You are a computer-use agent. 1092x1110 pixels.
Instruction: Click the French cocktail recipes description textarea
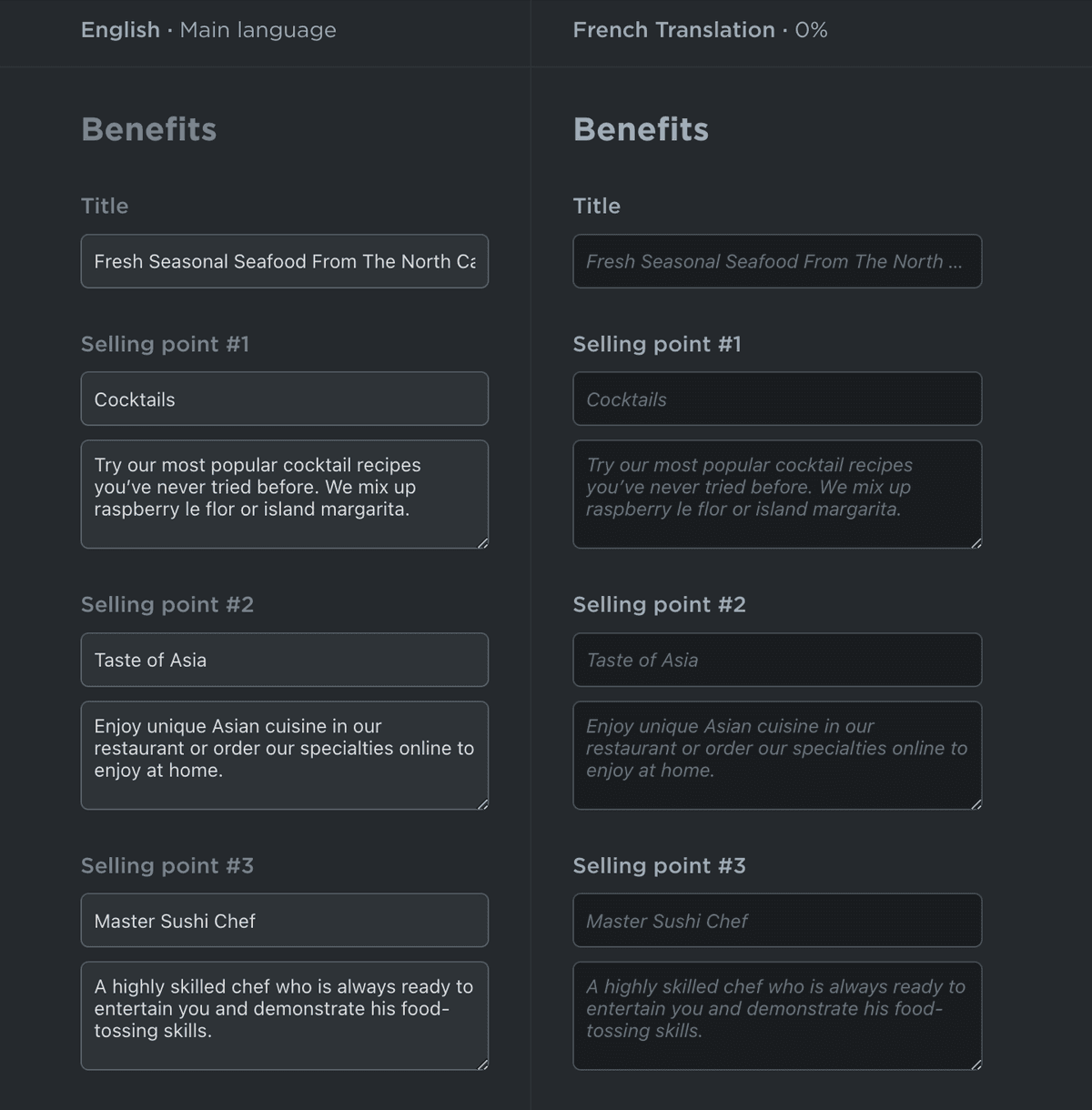pos(776,494)
